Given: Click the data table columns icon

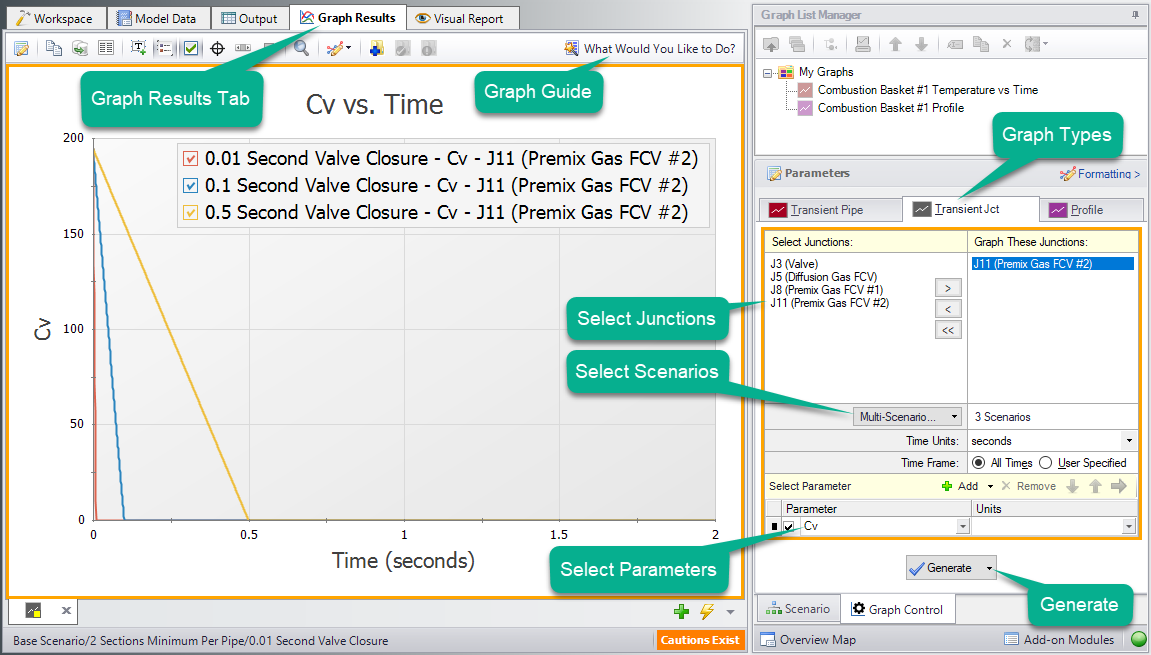Looking at the screenshot, I should 105,48.
